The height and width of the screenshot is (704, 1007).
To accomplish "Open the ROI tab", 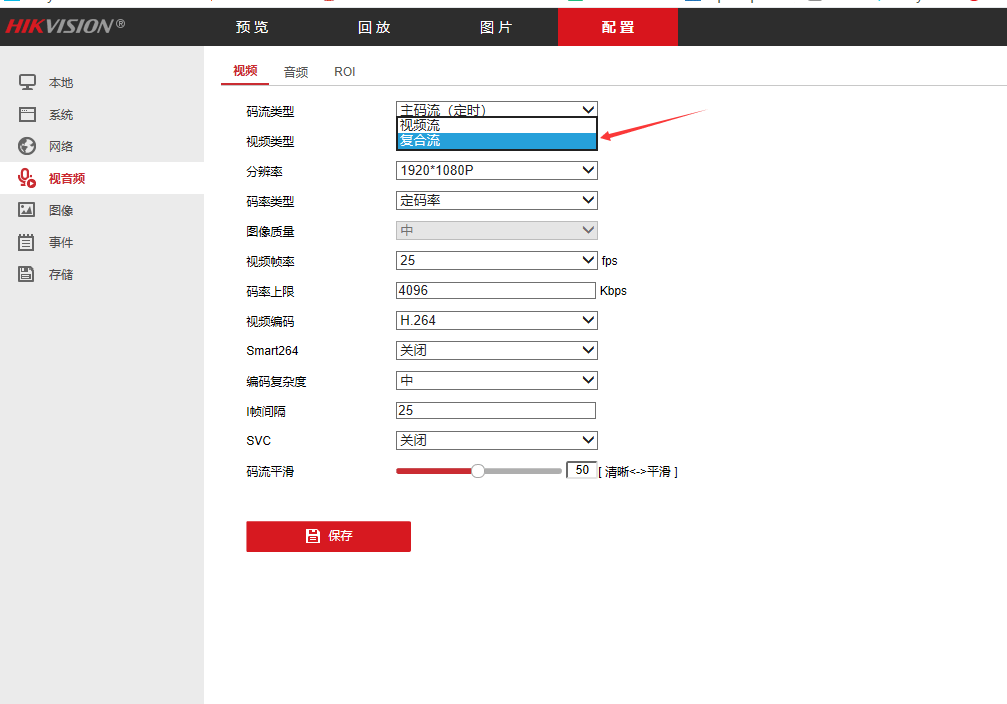I will click(x=344, y=71).
